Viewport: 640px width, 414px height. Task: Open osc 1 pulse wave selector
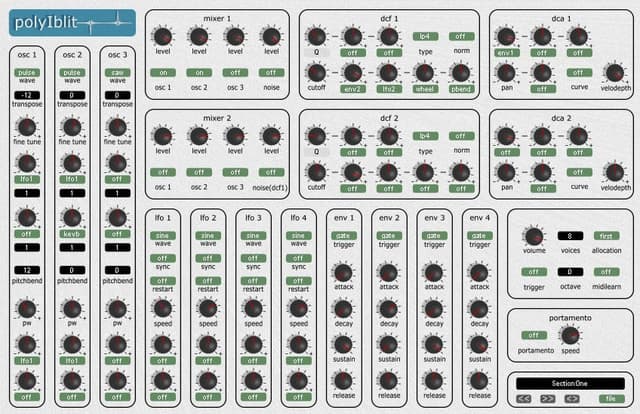click(27, 73)
